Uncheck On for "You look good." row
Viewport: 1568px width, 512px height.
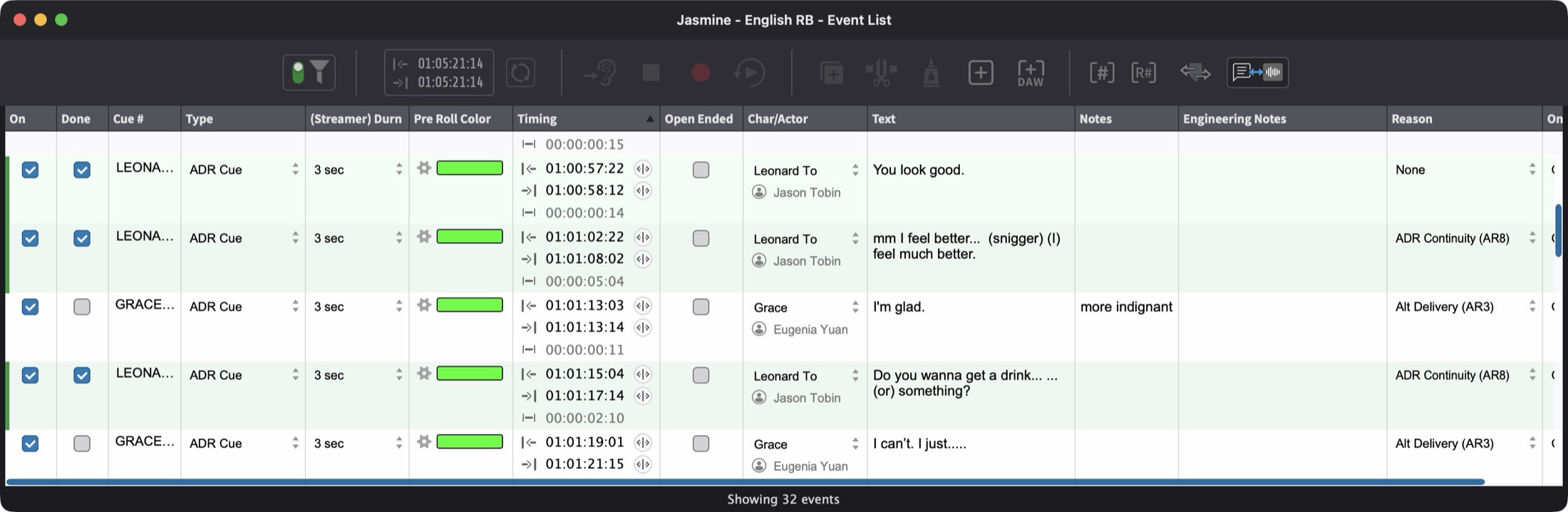[30, 170]
